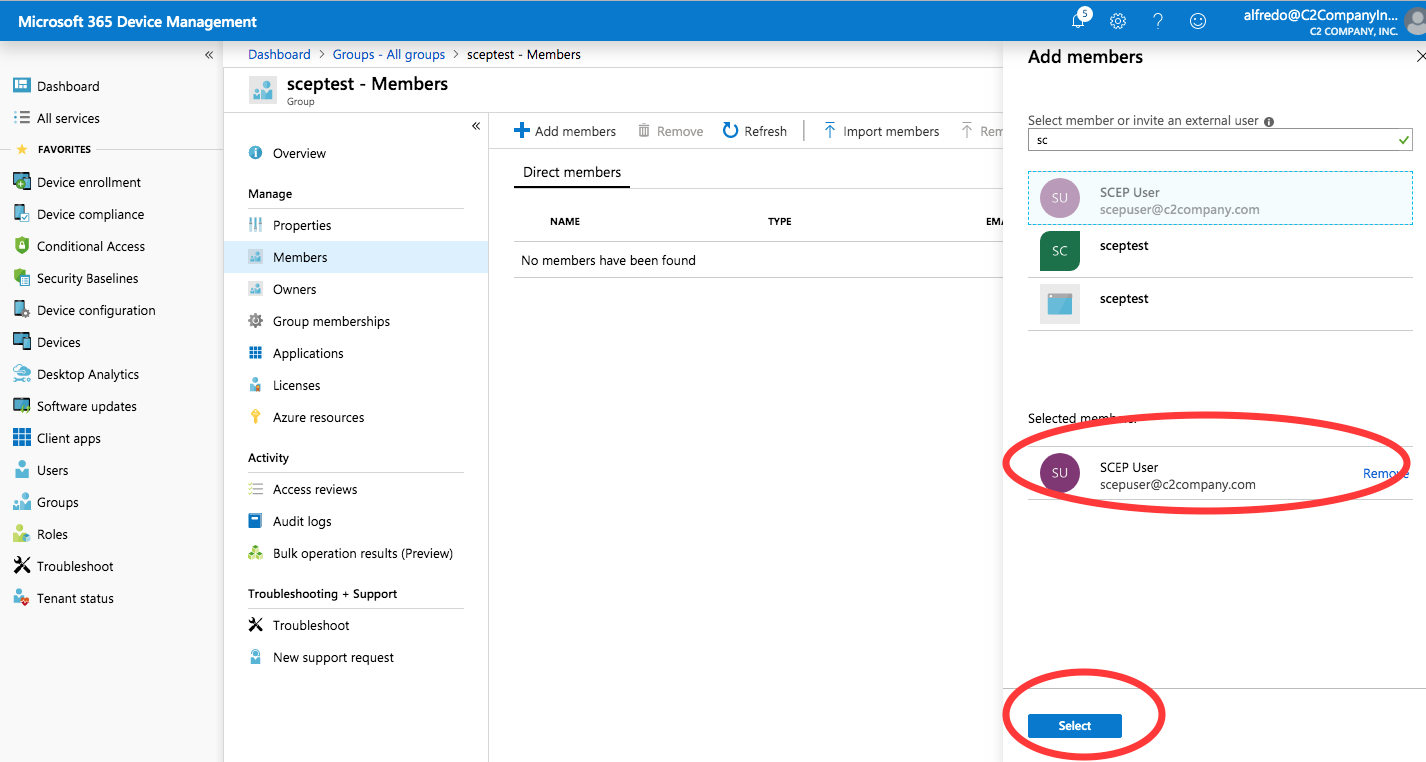Click the Refresh toolbar icon
This screenshot has width=1426, height=762.
tap(731, 131)
